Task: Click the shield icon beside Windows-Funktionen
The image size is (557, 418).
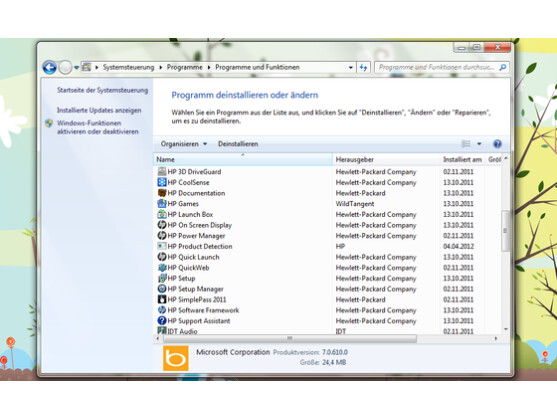Action: pyautogui.click(x=49, y=123)
